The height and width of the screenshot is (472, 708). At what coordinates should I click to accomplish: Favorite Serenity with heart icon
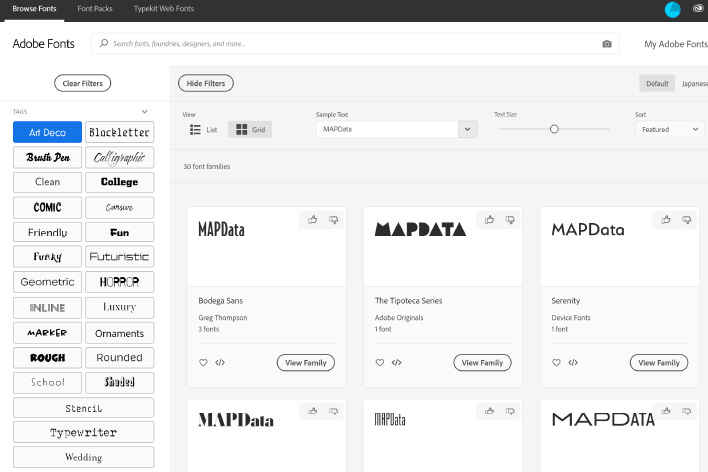556,362
